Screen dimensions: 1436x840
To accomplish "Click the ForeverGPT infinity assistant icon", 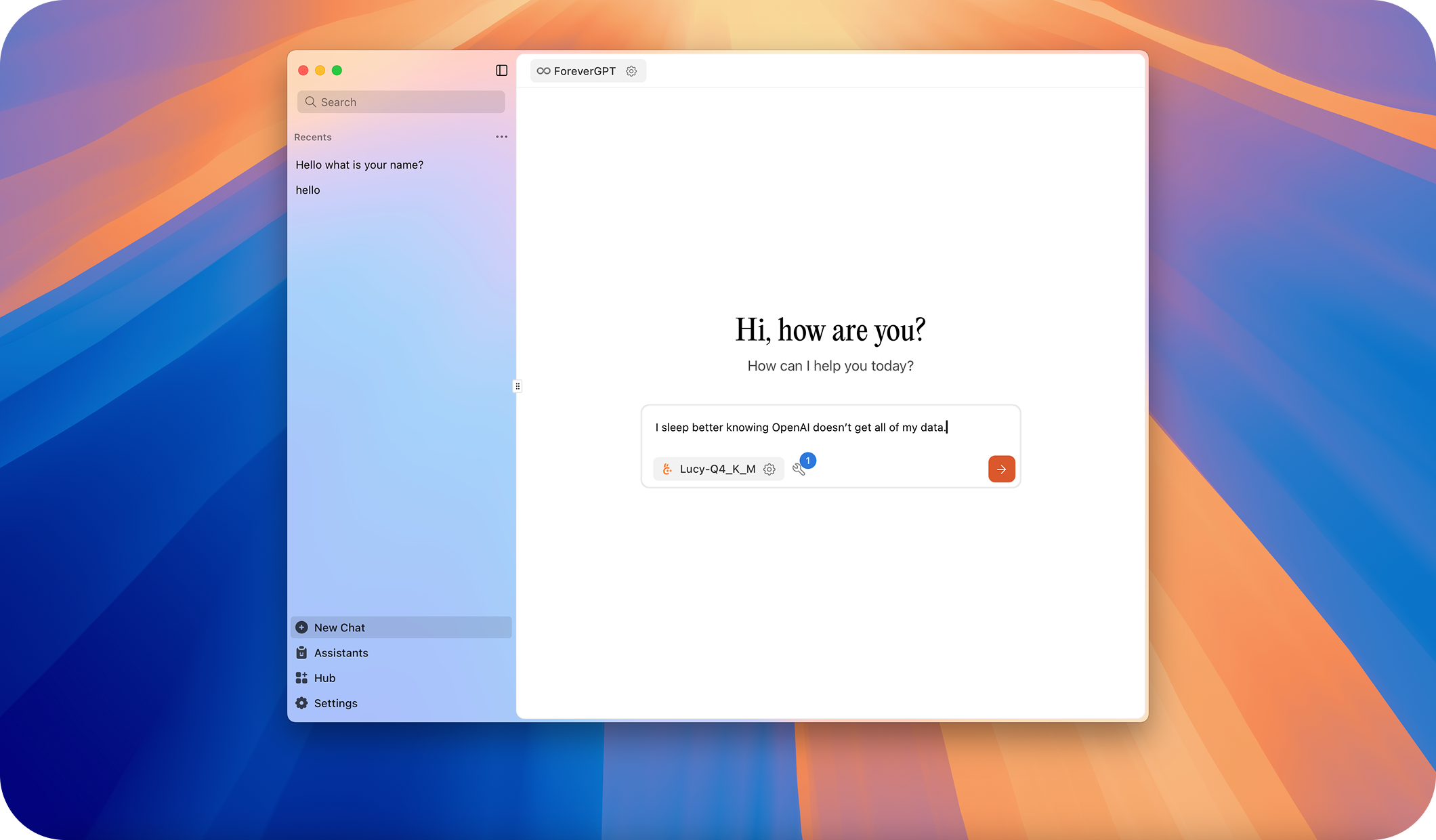I will coord(543,71).
